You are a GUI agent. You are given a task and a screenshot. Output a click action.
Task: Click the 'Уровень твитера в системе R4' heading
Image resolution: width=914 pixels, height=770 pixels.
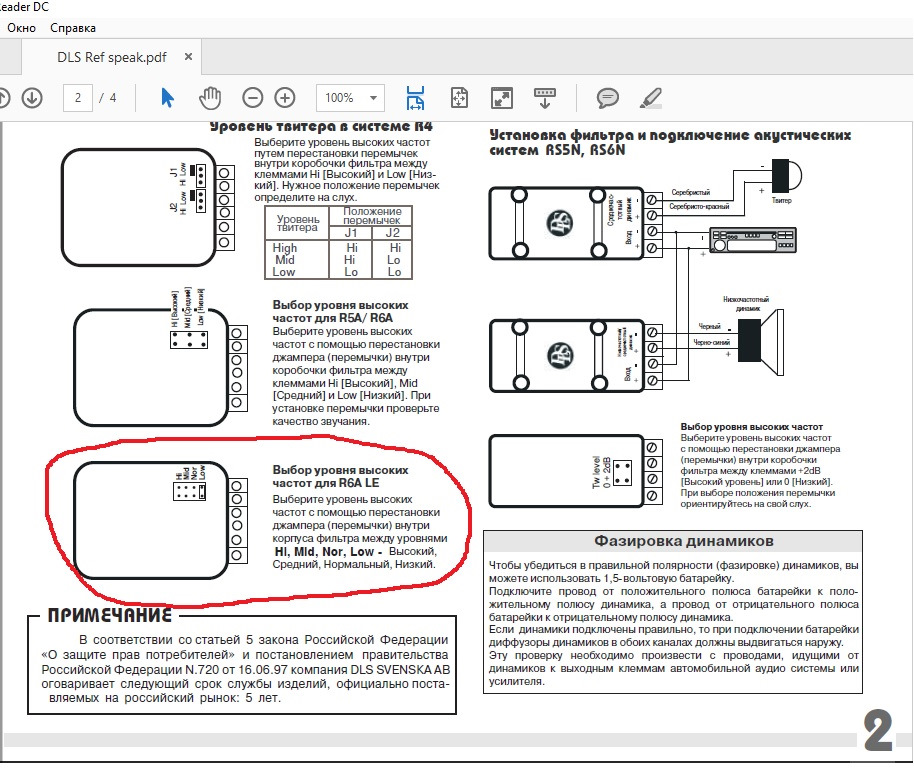(x=321, y=126)
